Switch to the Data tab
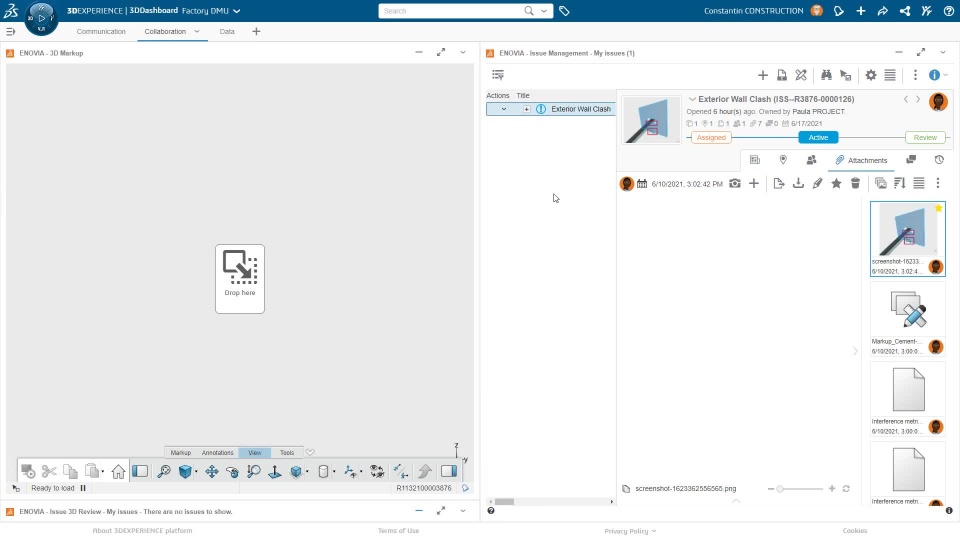This screenshot has height=540, width=960. [x=227, y=31]
